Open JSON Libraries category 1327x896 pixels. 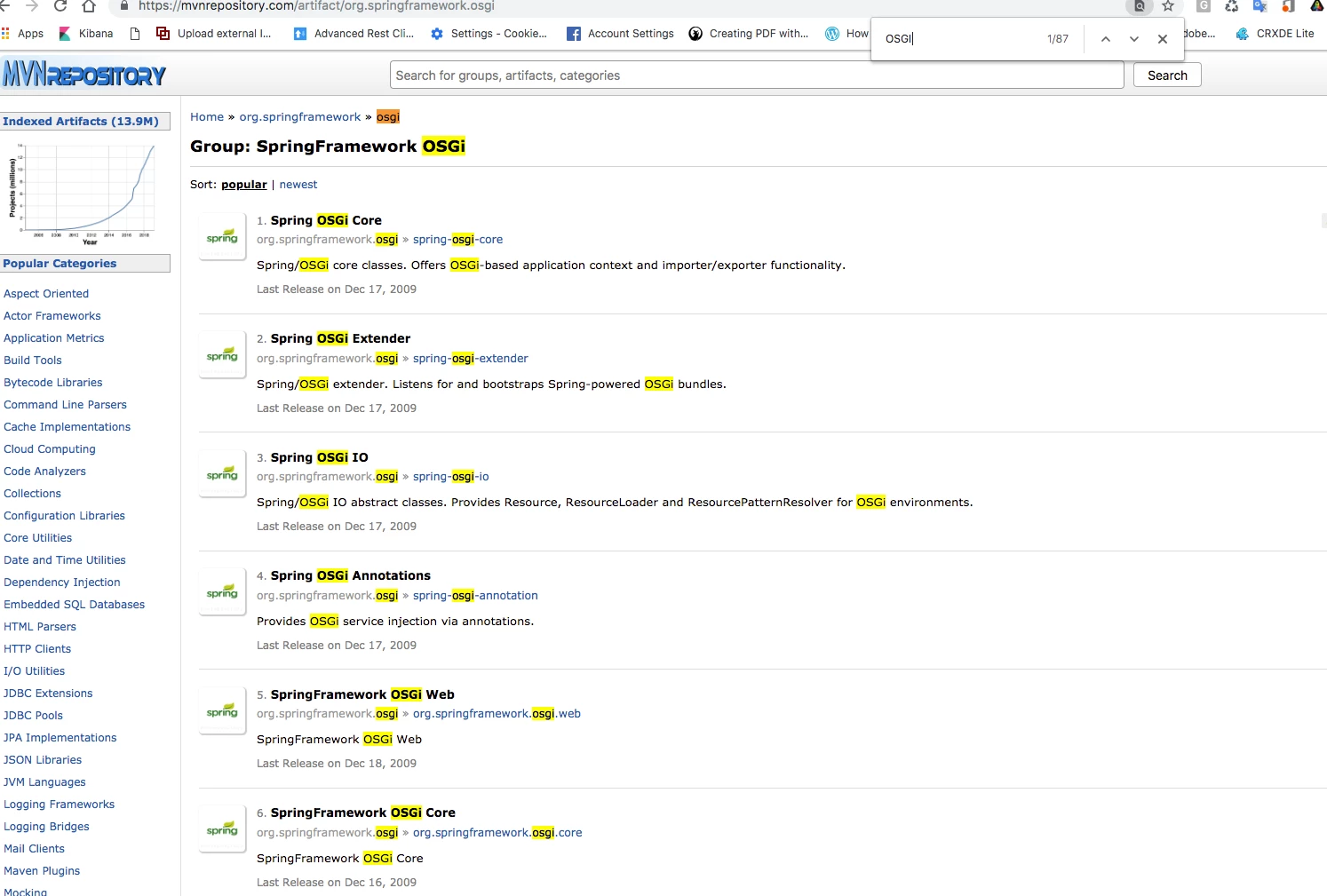point(43,760)
